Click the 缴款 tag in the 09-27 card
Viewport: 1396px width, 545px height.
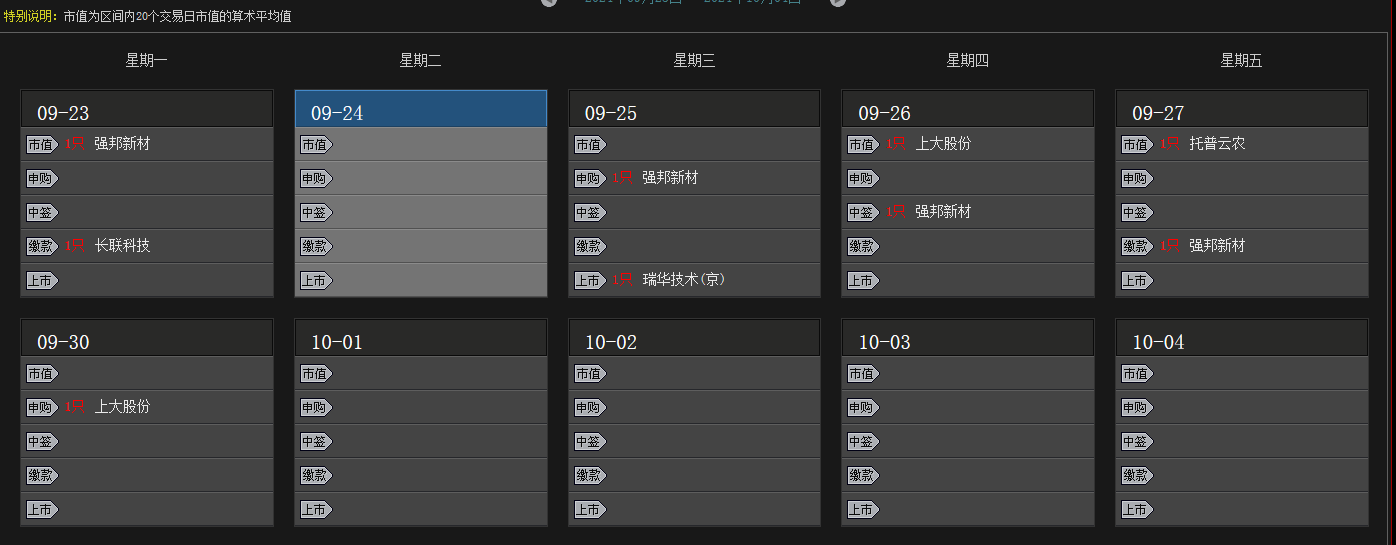pos(1137,247)
